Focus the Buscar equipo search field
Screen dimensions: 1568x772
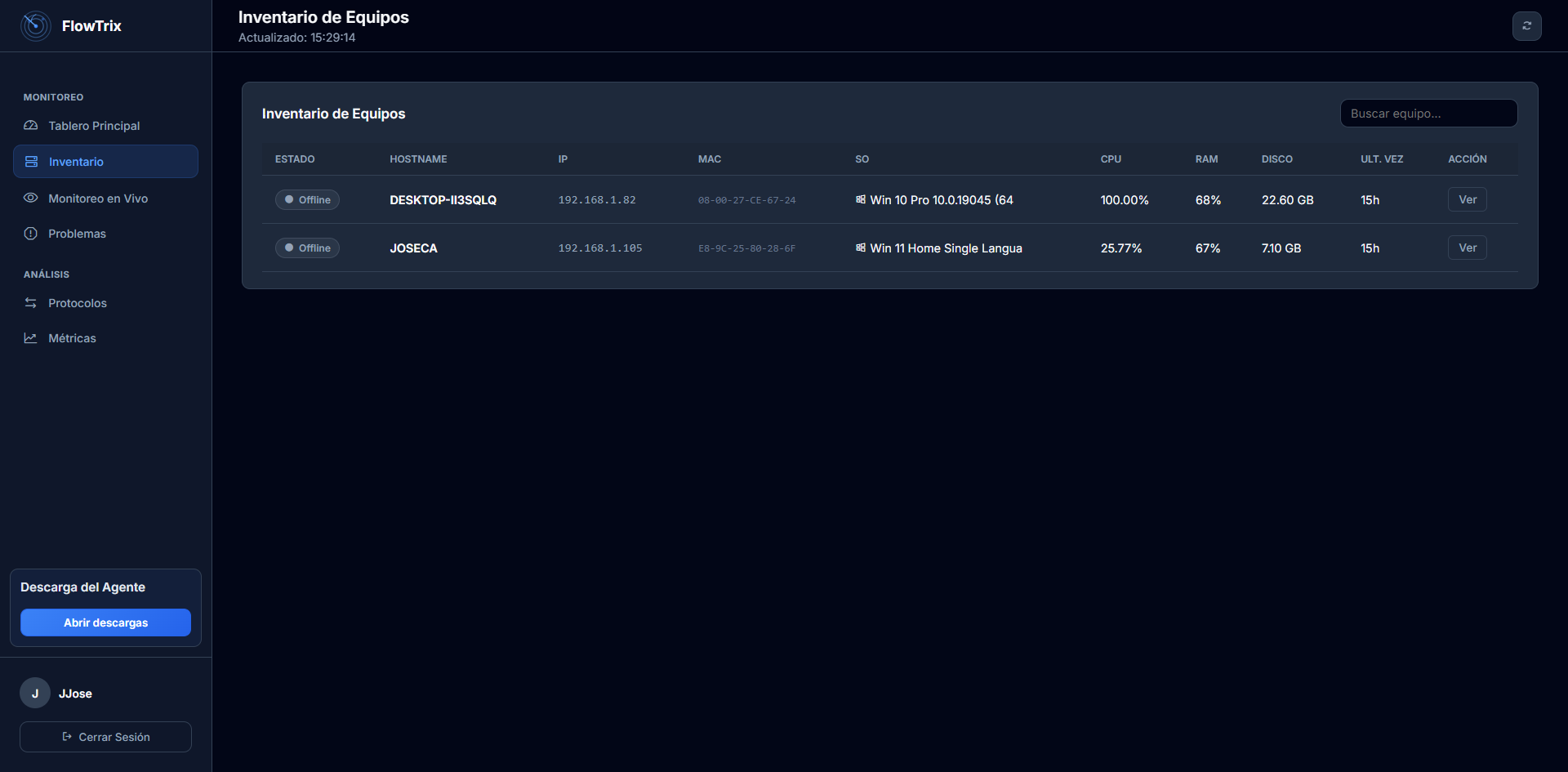tap(1428, 114)
